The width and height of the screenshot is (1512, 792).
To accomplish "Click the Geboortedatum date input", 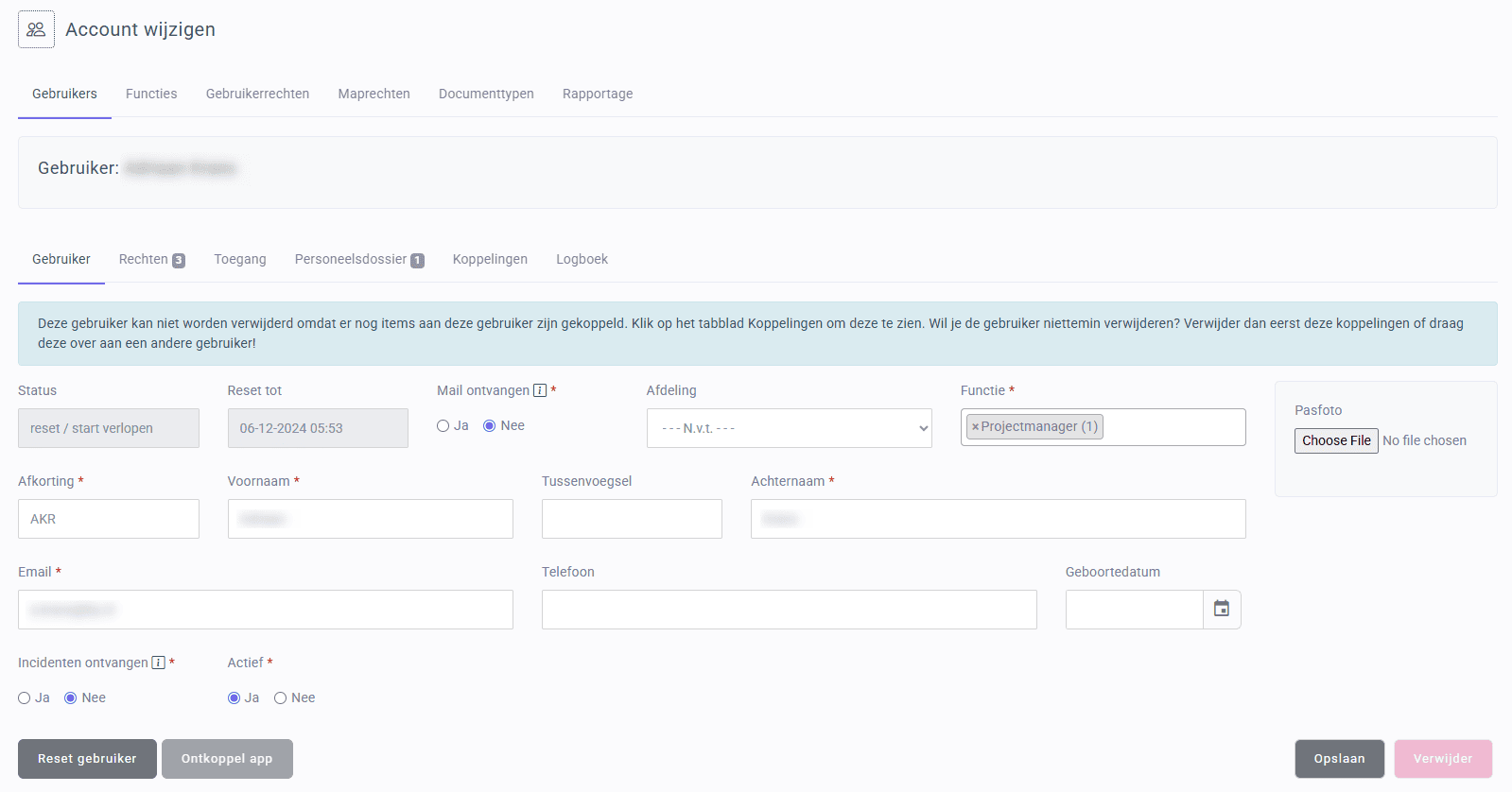I will click(x=1135, y=610).
